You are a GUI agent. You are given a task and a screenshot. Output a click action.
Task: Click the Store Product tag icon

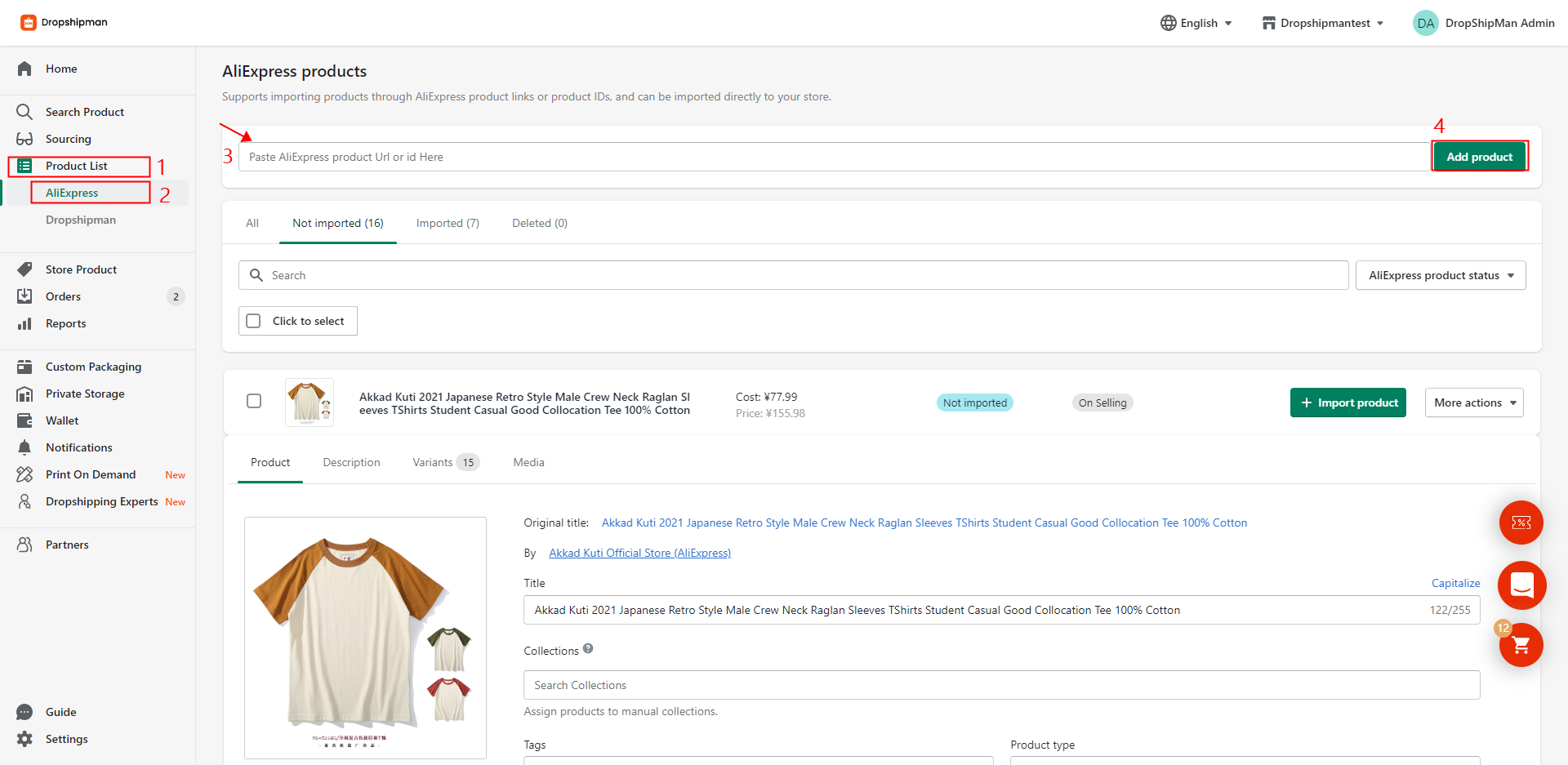click(24, 269)
